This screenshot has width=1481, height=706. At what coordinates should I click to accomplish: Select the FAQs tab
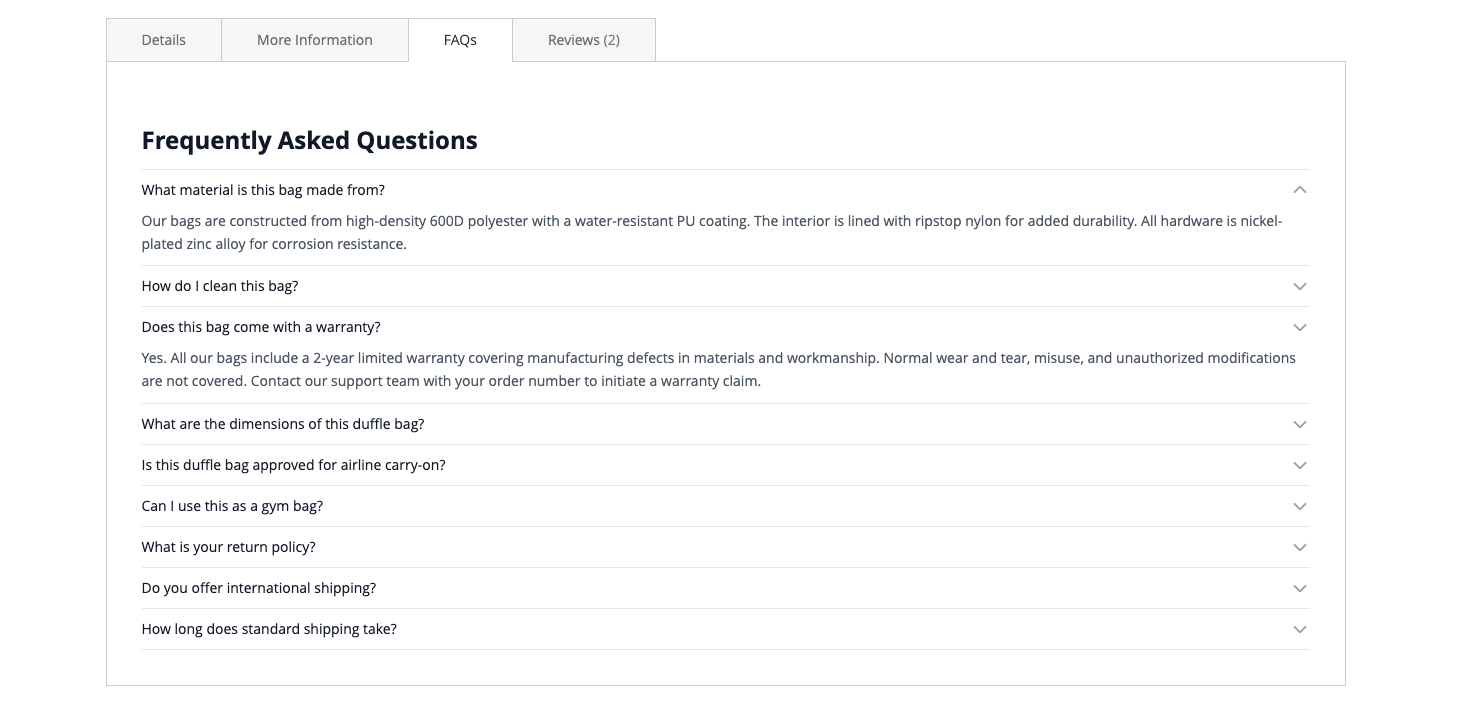460,40
